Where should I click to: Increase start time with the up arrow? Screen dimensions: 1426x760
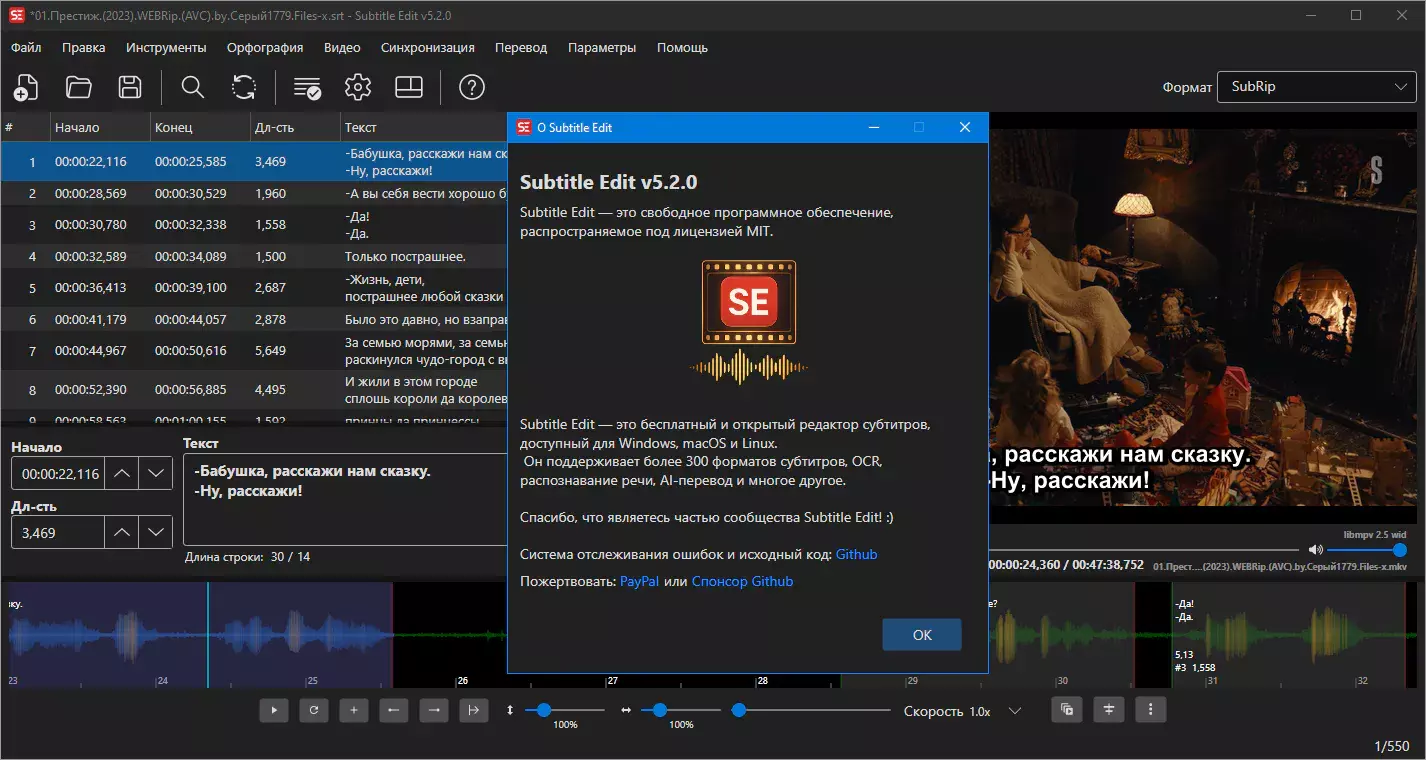(x=122, y=473)
